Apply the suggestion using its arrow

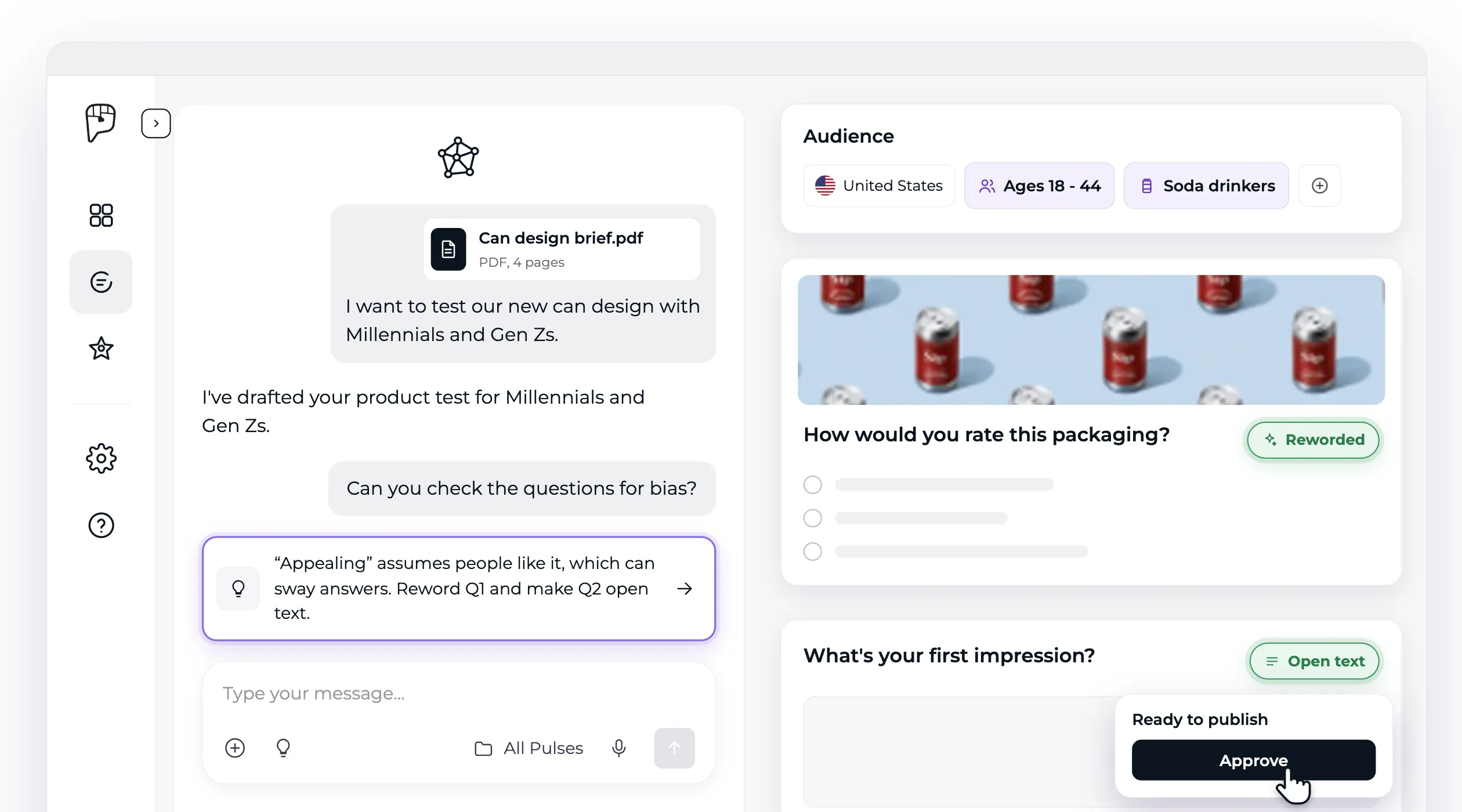click(x=685, y=589)
